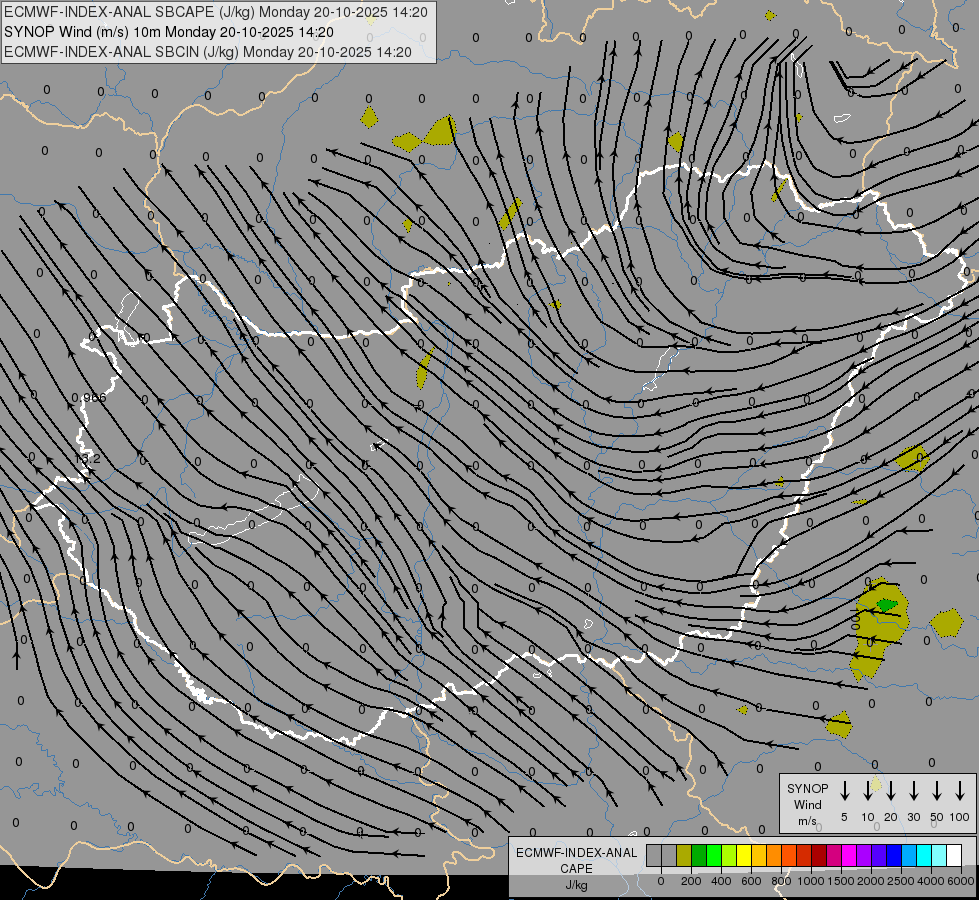Choose the pure yellow CAPE legend swatch
The height and width of the screenshot is (900, 979).
tap(744, 856)
